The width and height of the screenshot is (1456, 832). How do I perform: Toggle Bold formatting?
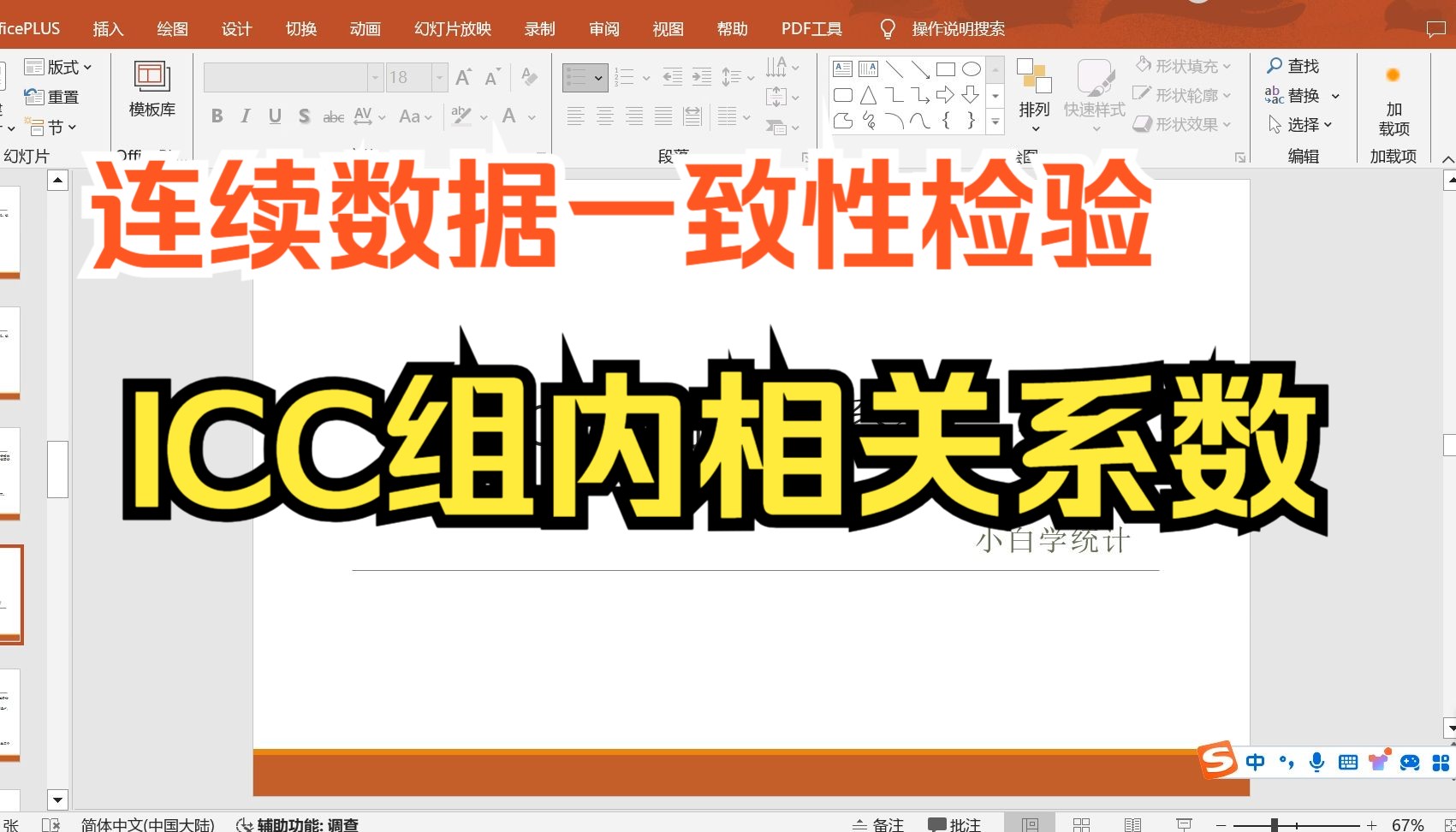[217, 116]
